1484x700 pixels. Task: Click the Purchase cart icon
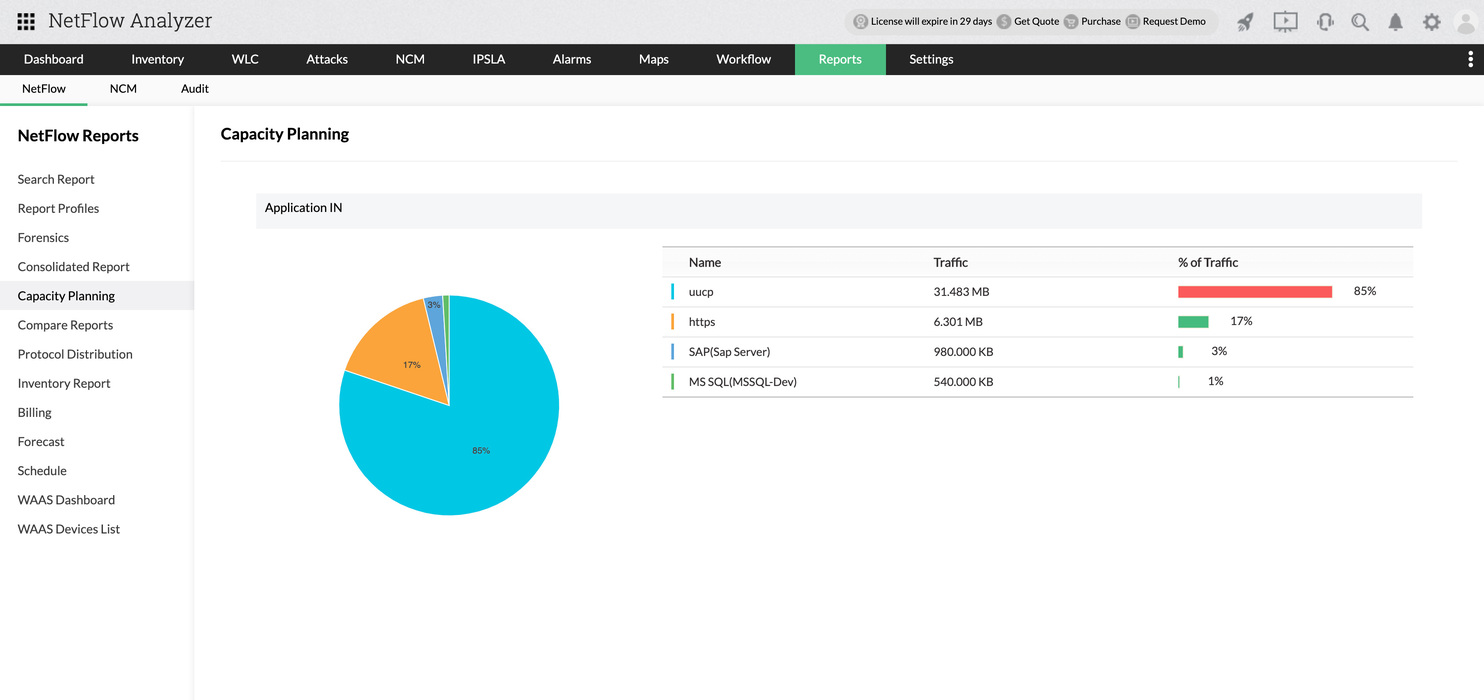pos(1071,21)
